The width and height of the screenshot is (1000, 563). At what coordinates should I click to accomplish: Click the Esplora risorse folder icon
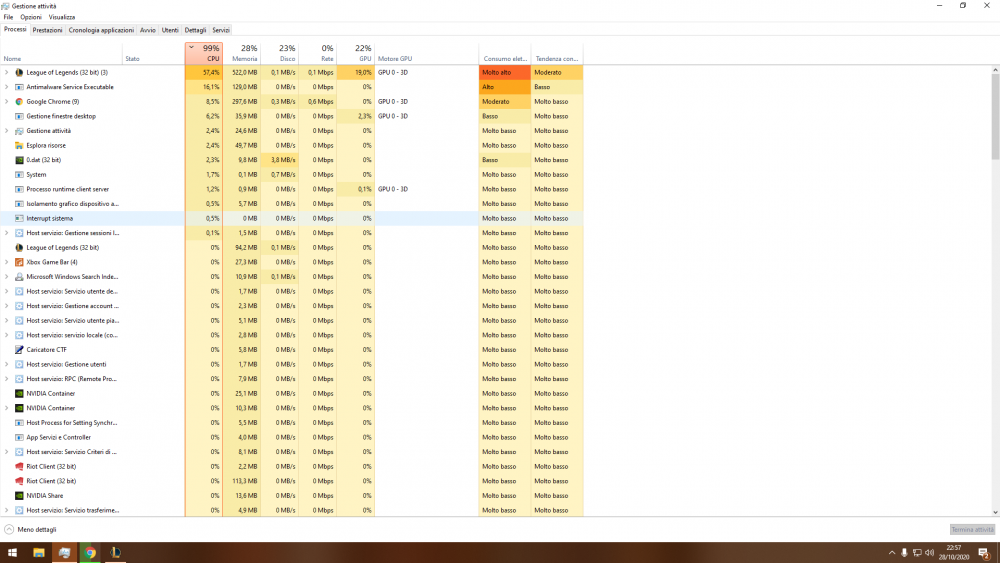[19, 146]
